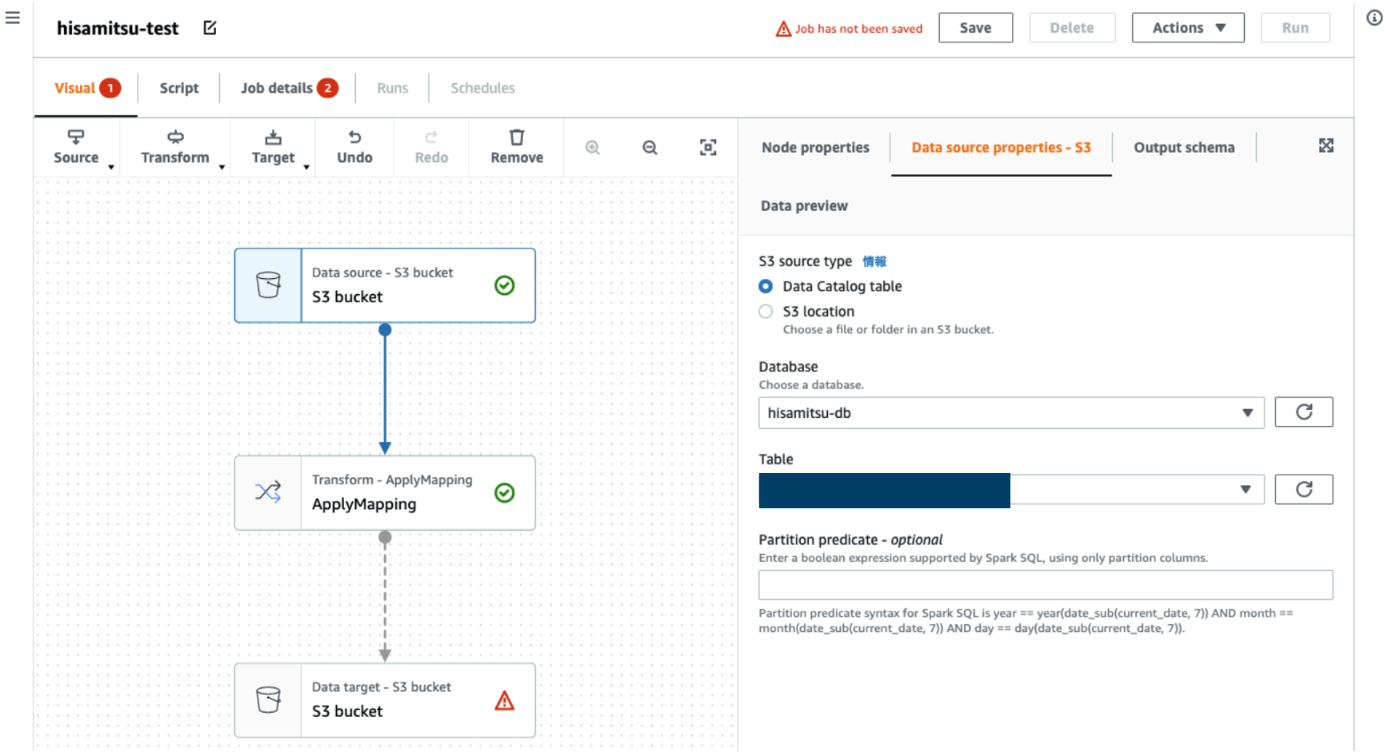
Task: Click the bucket icon on Data source node
Action: pyautogui.click(x=268, y=285)
